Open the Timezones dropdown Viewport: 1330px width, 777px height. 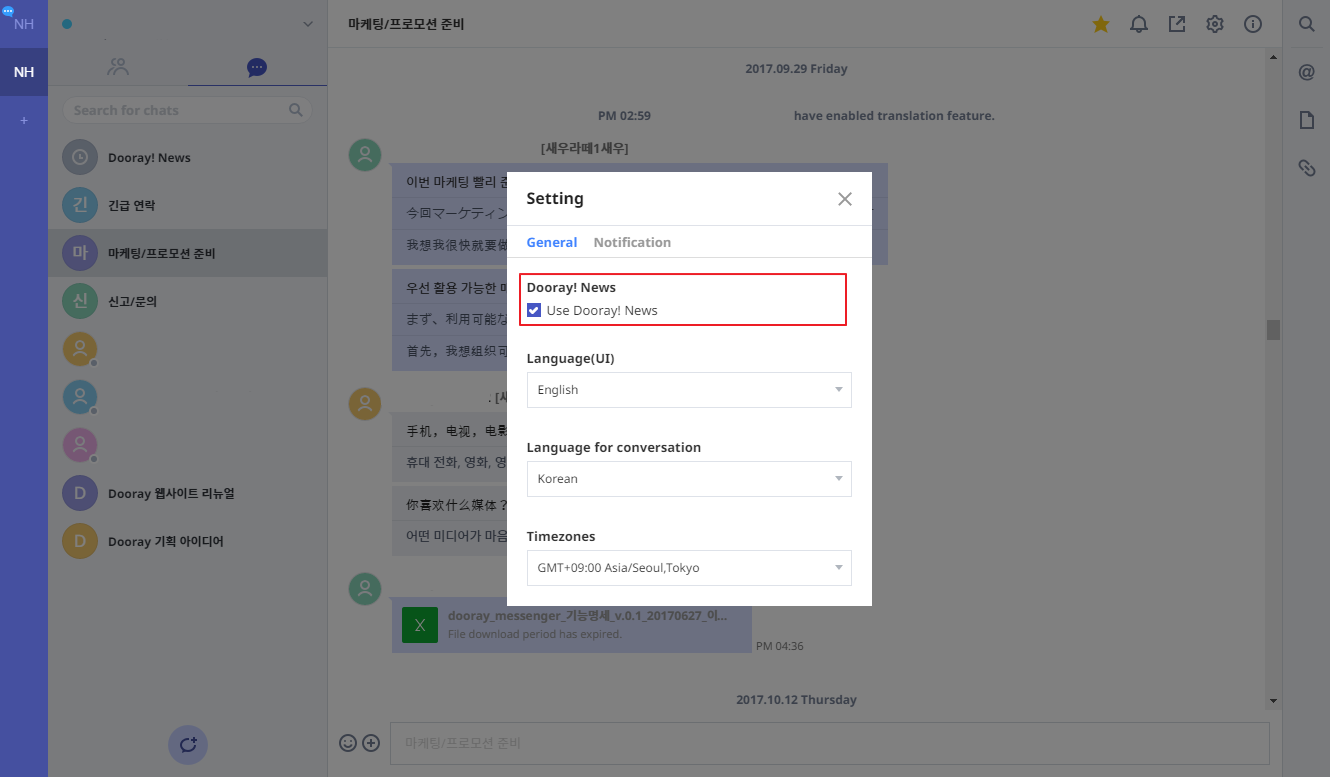(689, 568)
